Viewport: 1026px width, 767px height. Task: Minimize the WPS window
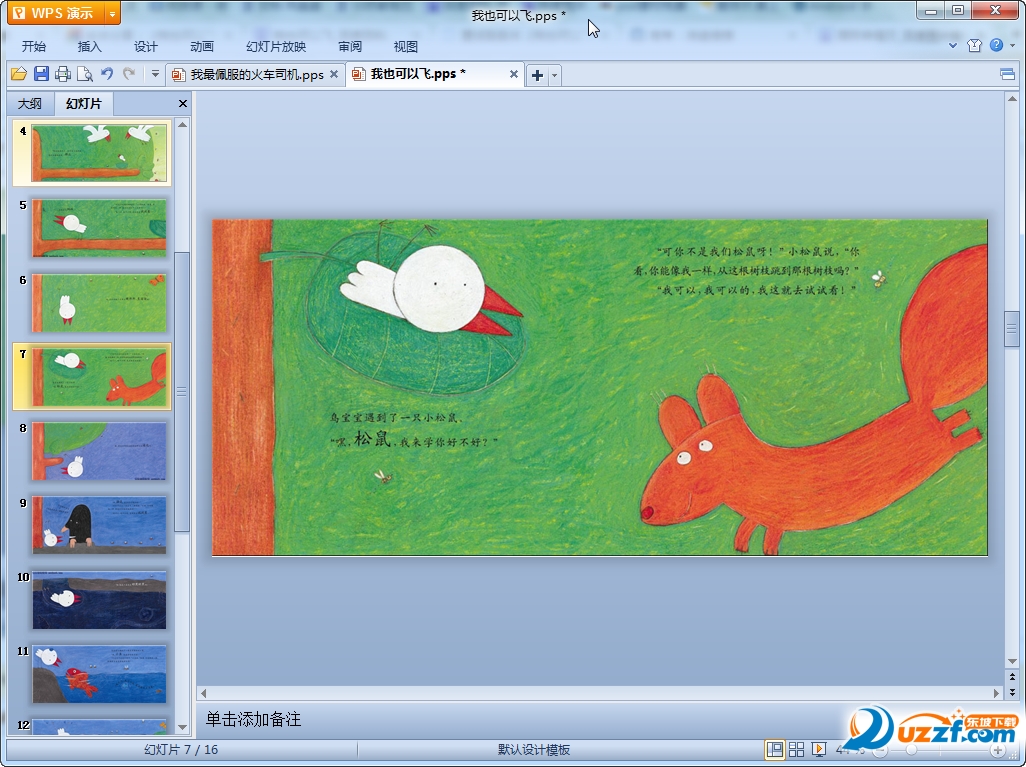click(x=930, y=10)
